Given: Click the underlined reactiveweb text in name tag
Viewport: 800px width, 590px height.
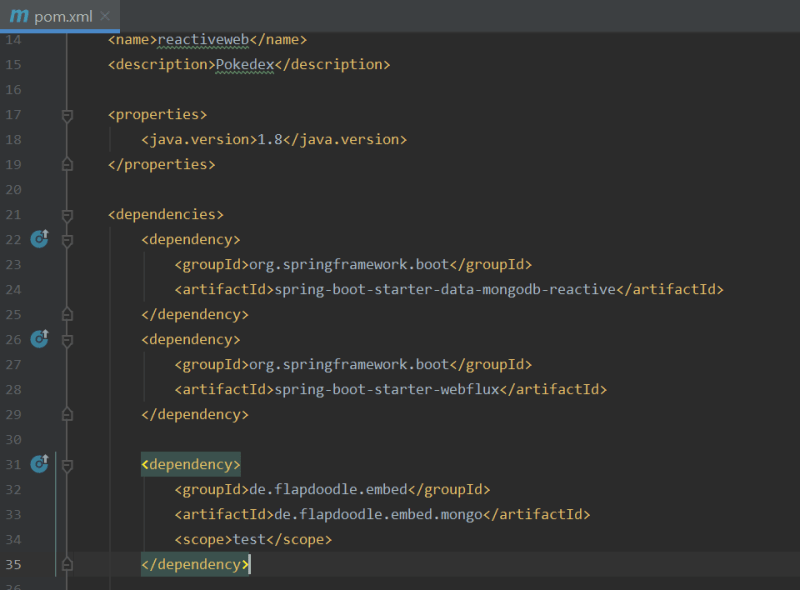Looking at the screenshot, I should (x=202, y=40).
